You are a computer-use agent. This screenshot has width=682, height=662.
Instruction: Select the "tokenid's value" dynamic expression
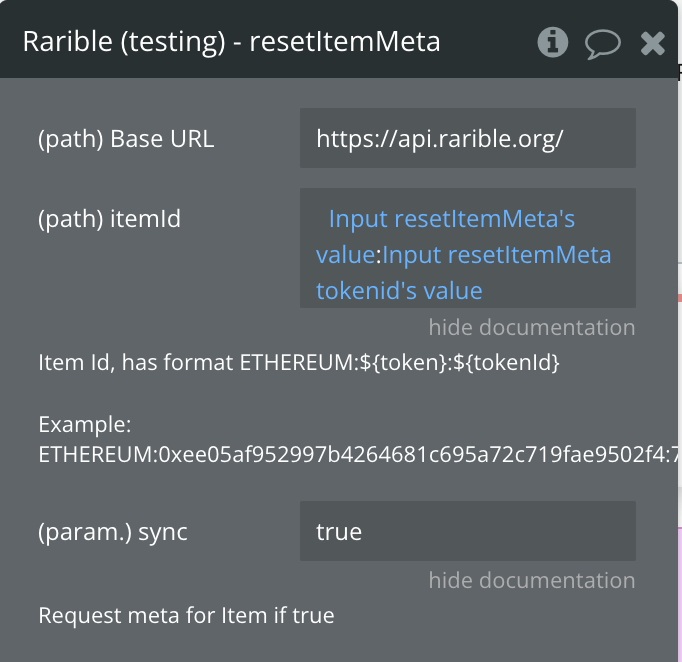point(399,291)
